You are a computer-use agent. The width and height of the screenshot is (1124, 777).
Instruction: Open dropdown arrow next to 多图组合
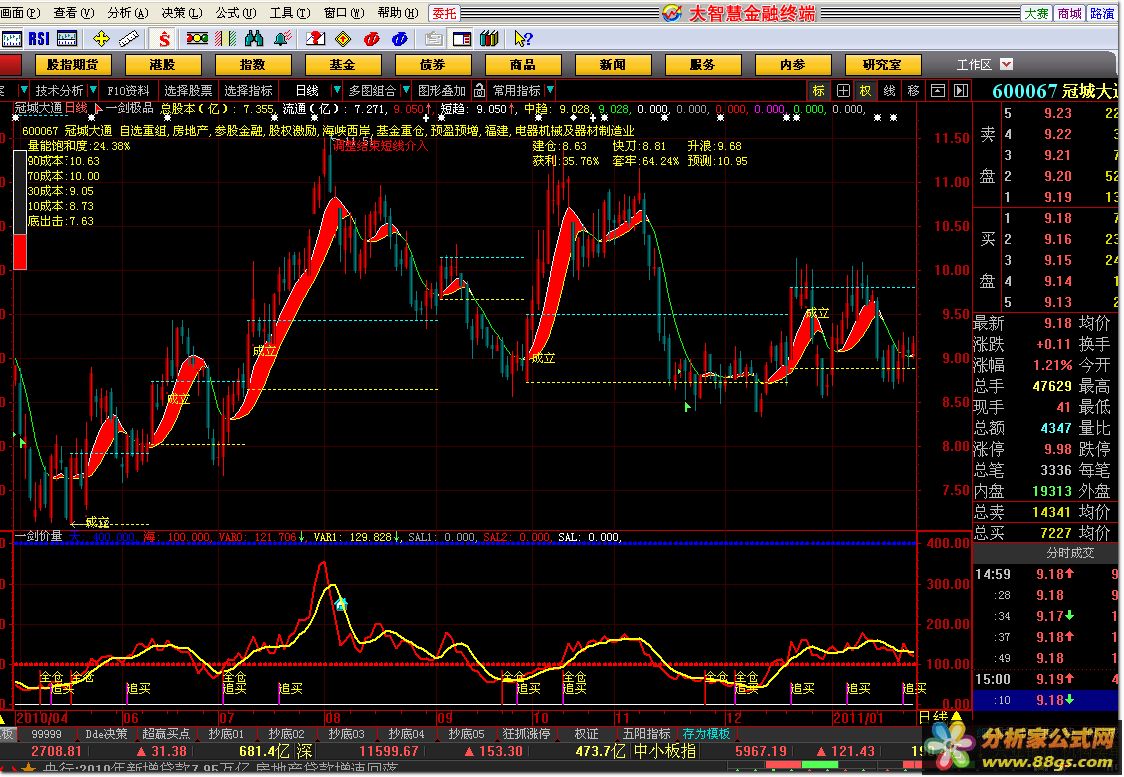tap(406, 90)
